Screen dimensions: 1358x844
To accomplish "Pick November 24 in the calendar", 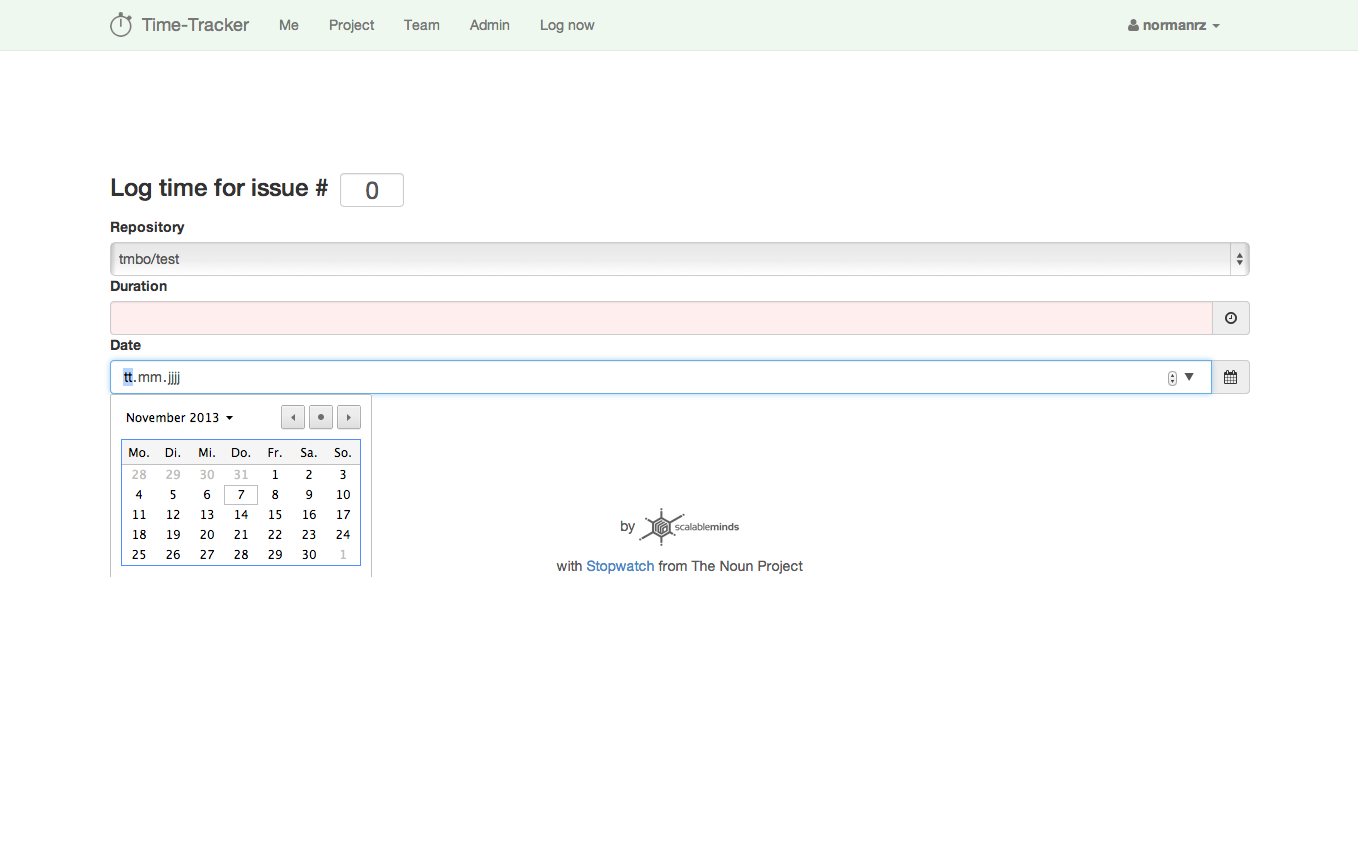I will tap(343, 535).
